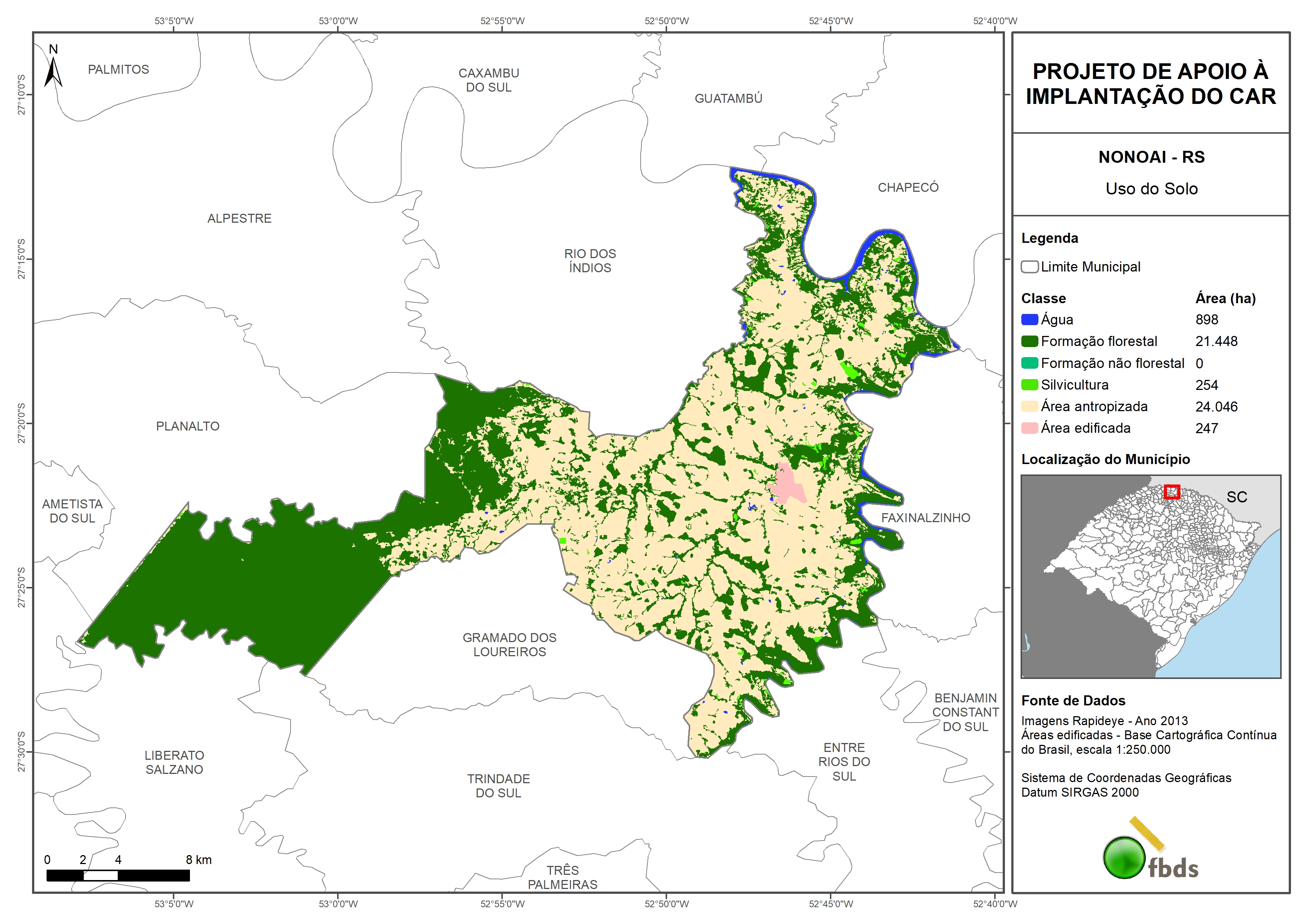Viewport: 1307px width, 924px height.
Task: Click the north arrow compass icon
Action: [x=53, y=68]
